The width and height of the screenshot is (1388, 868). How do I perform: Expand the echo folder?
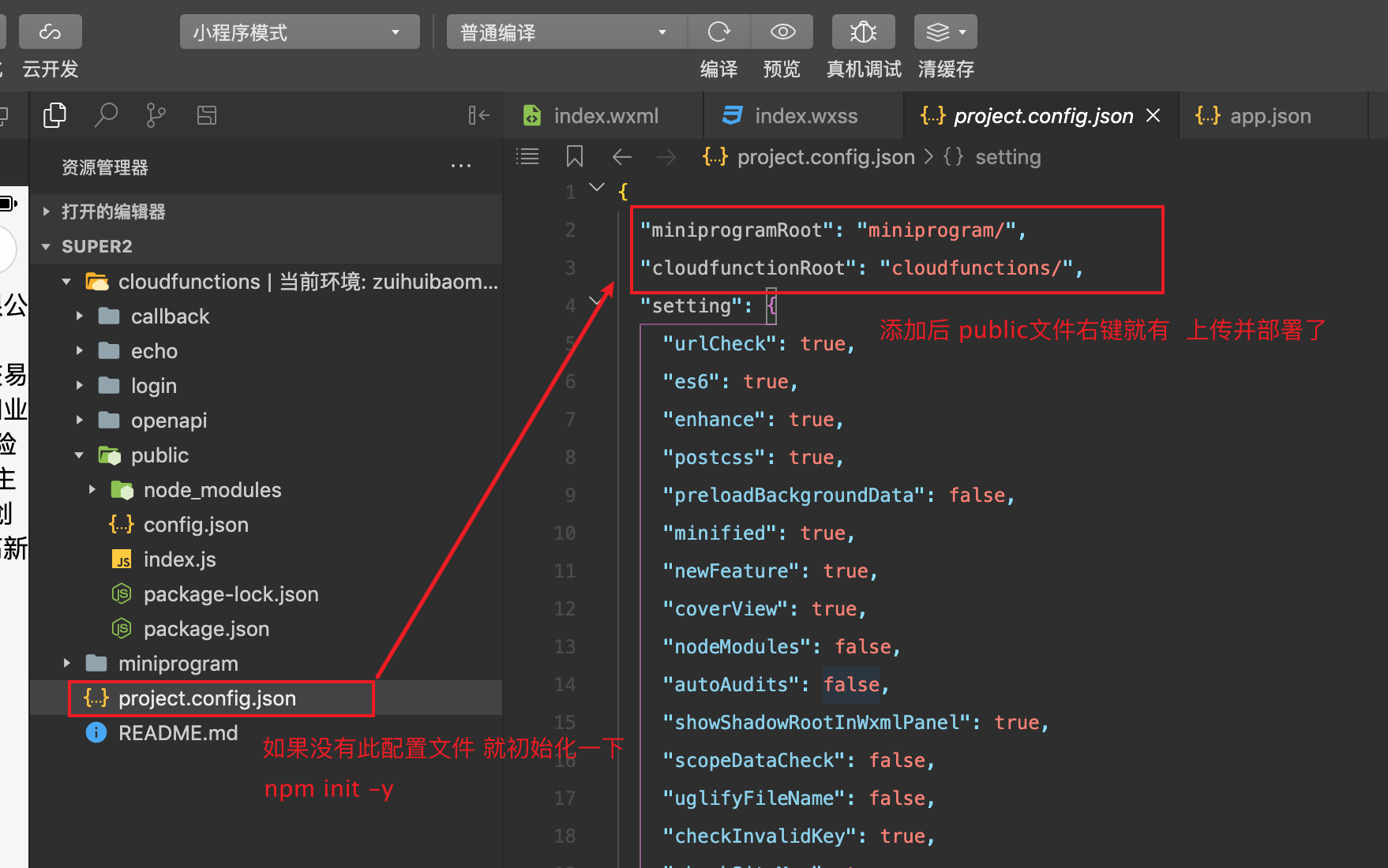[x=265, y=351]
